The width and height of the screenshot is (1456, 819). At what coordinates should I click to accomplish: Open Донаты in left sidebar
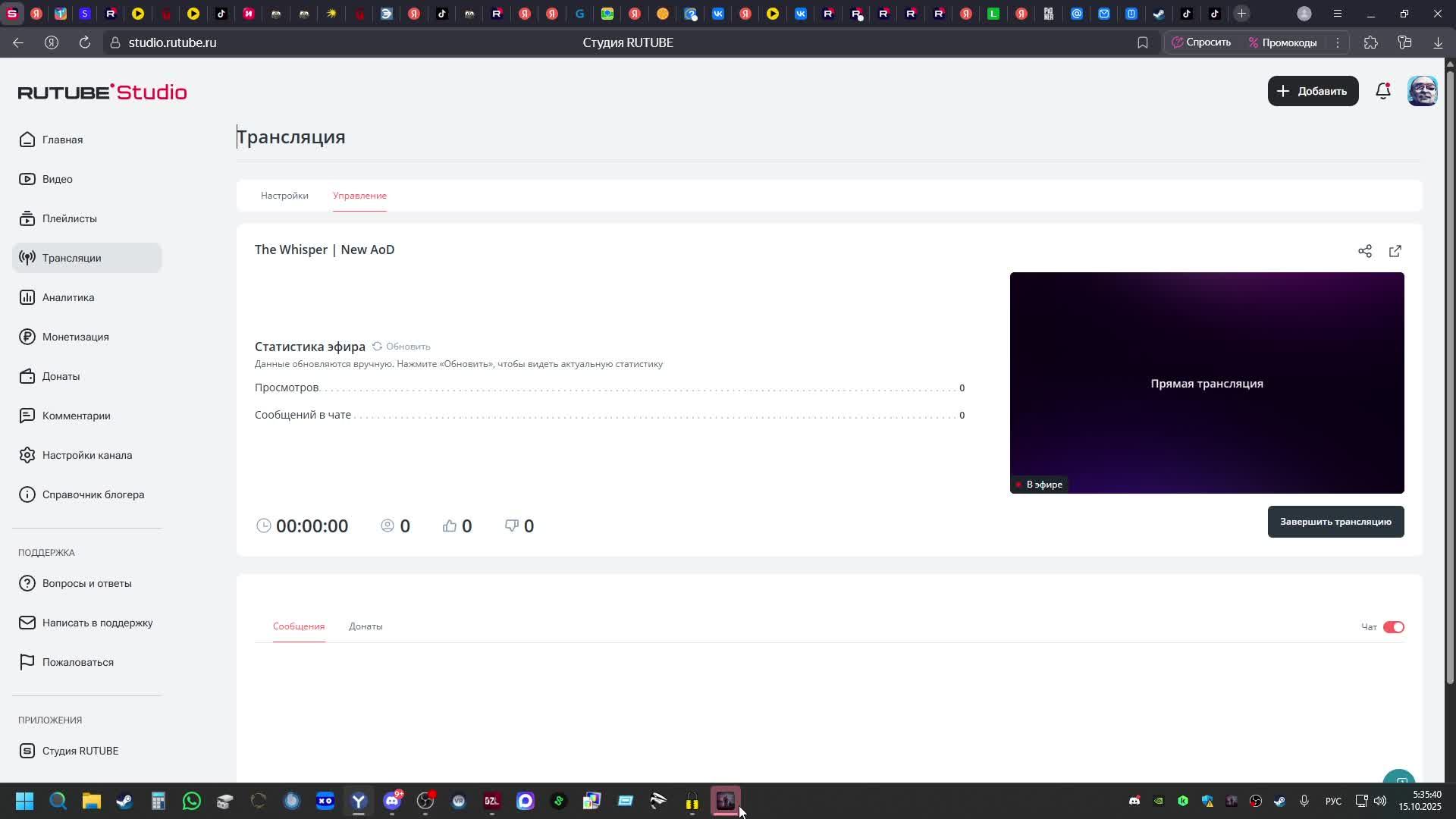coord(61,376)
